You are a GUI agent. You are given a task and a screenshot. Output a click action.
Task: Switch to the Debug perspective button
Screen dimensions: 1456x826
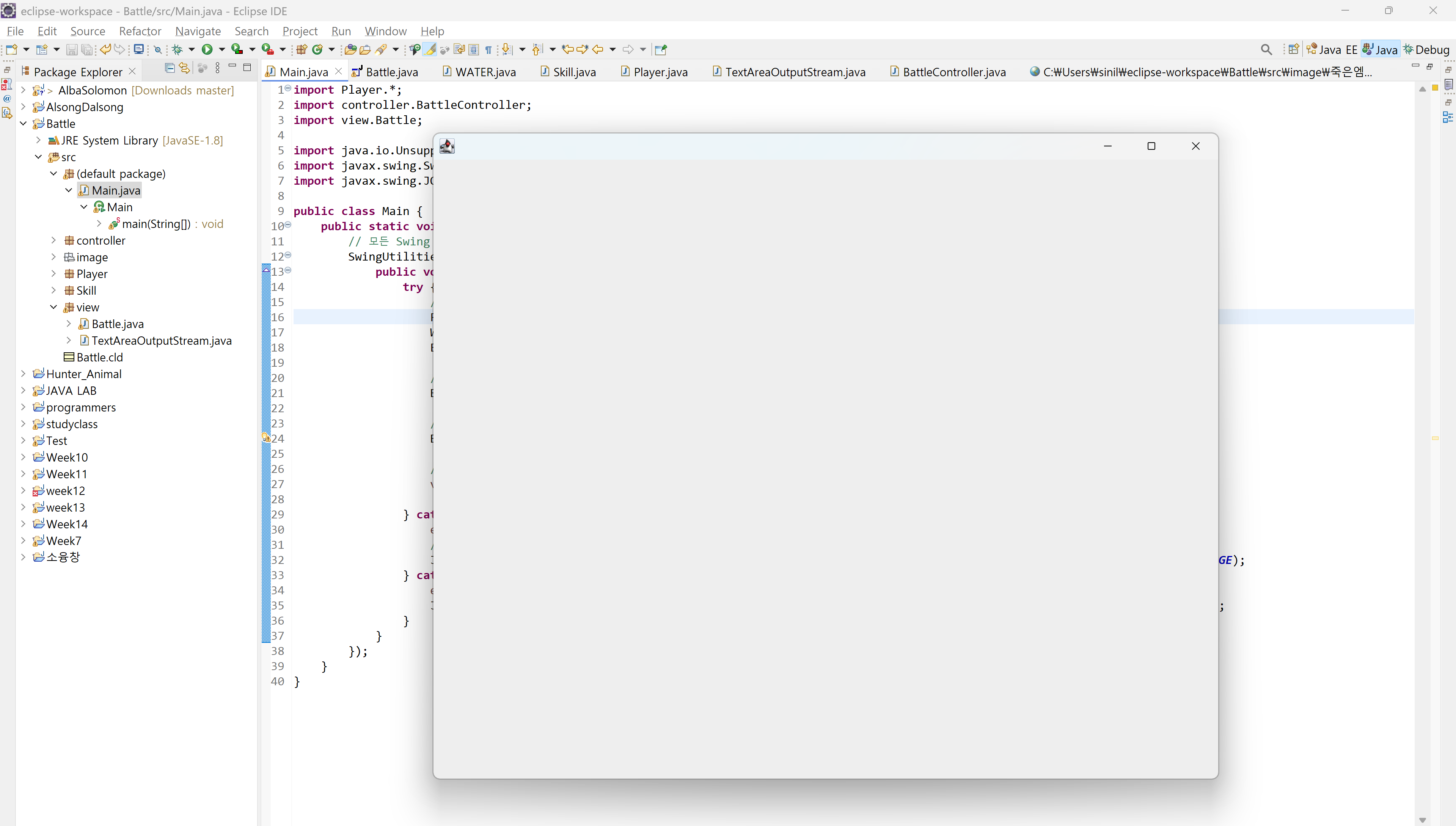pyautogui.click(x=1426, y=49)
